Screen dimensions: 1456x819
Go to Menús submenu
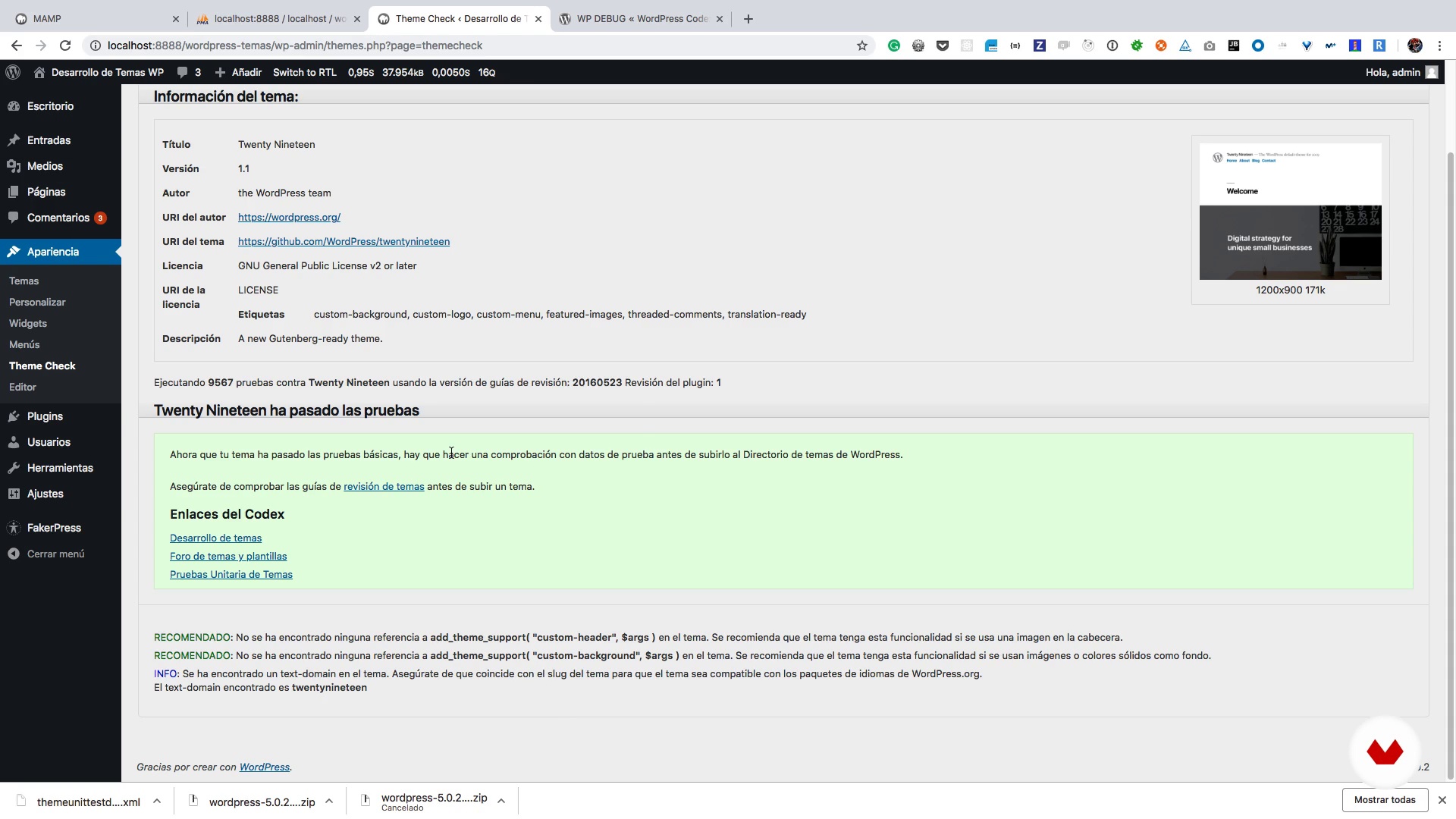tap(24, 344)
